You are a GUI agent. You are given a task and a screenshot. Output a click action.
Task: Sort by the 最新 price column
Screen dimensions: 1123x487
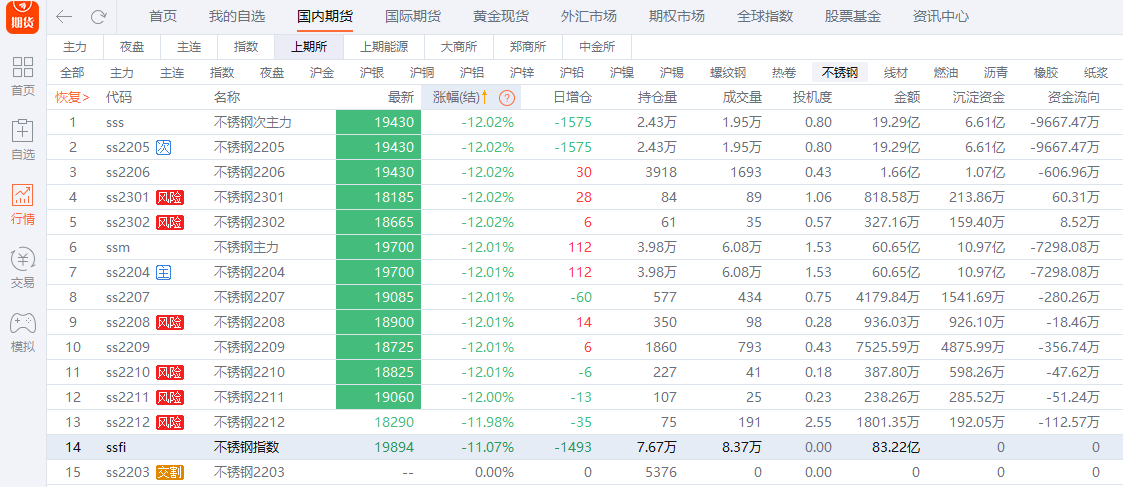pyautogui.click(x=400, y=98)
